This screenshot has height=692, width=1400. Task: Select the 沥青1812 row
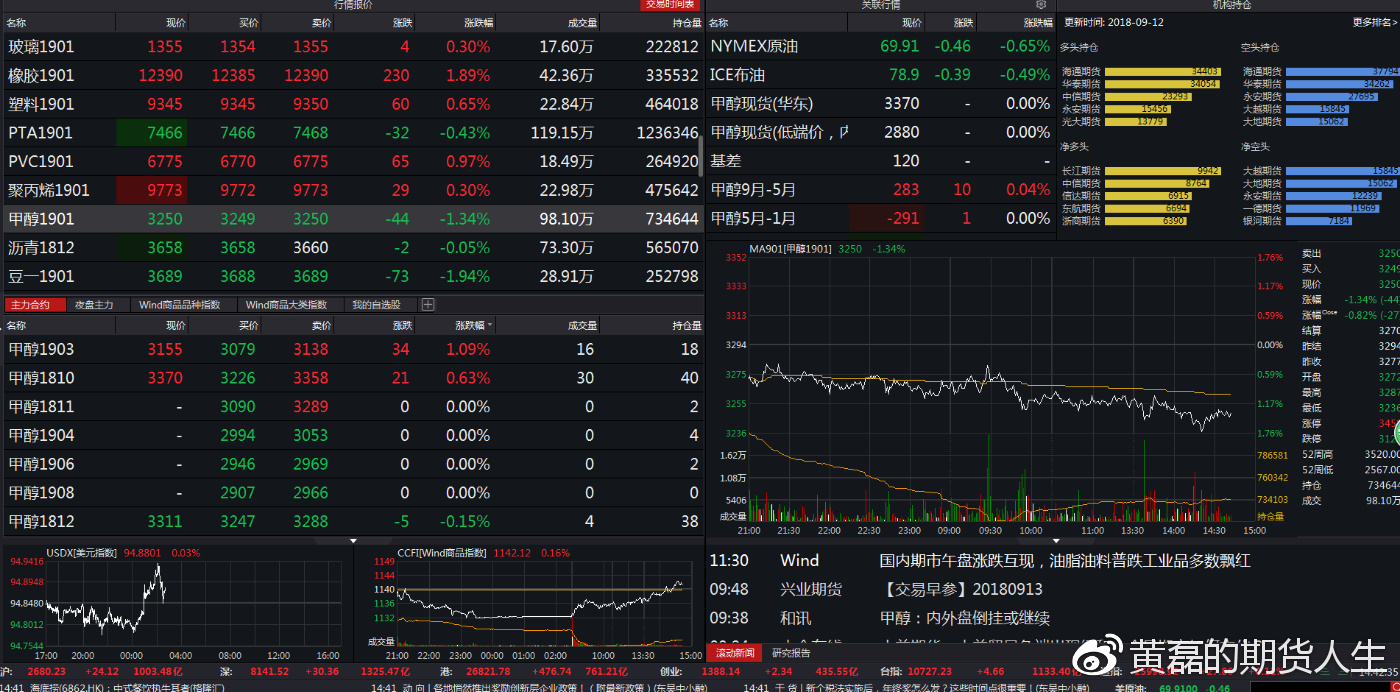[352, 247]
